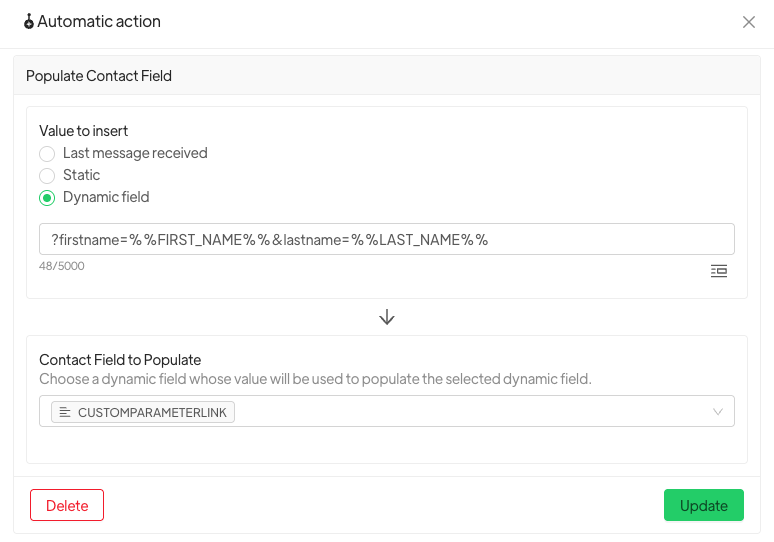Screen dimensions: 774x542
Task: Choose the Static radio option
Action: click(x=47, y=176)
